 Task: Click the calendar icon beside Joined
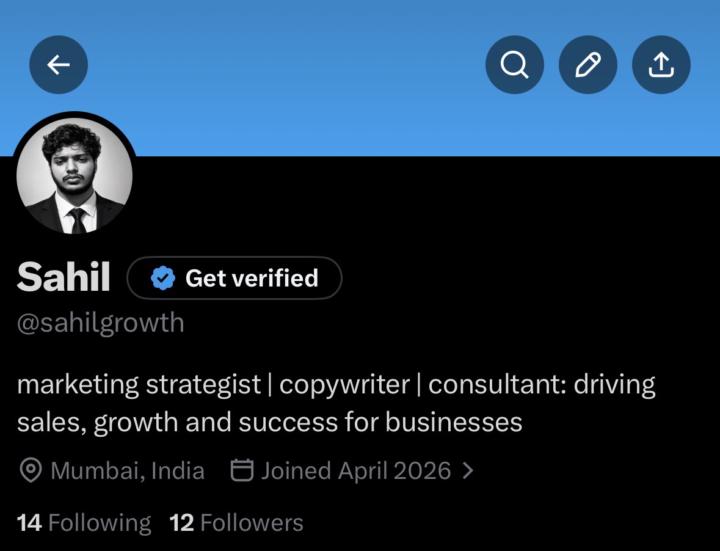242,470
